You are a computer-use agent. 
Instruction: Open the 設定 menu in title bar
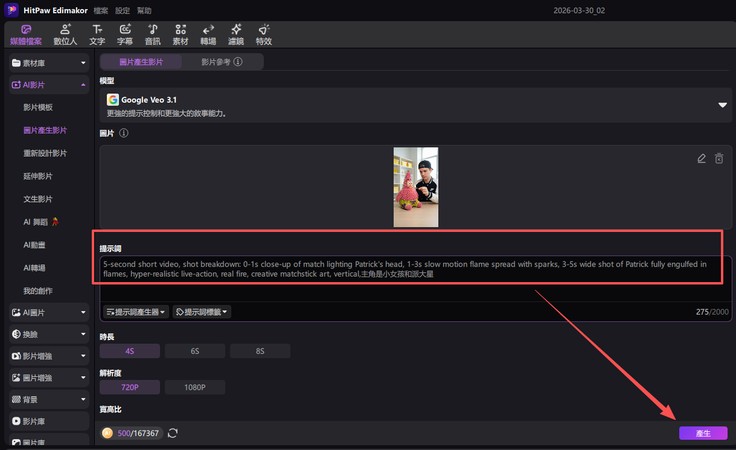point(122,10)
